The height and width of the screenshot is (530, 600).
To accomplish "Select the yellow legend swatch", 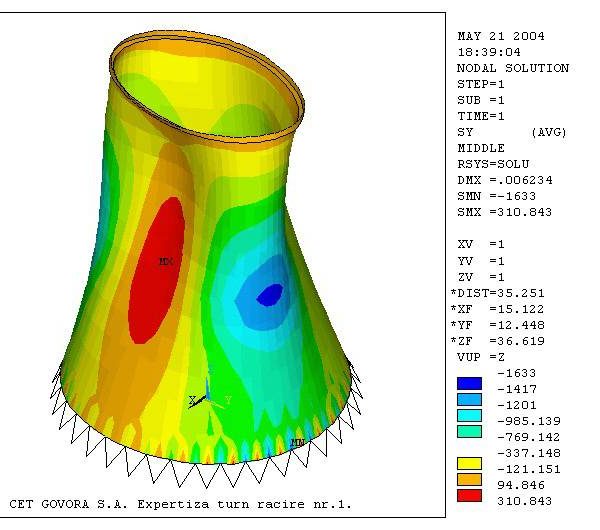I will pyautogui.click(x=469, y=463).
